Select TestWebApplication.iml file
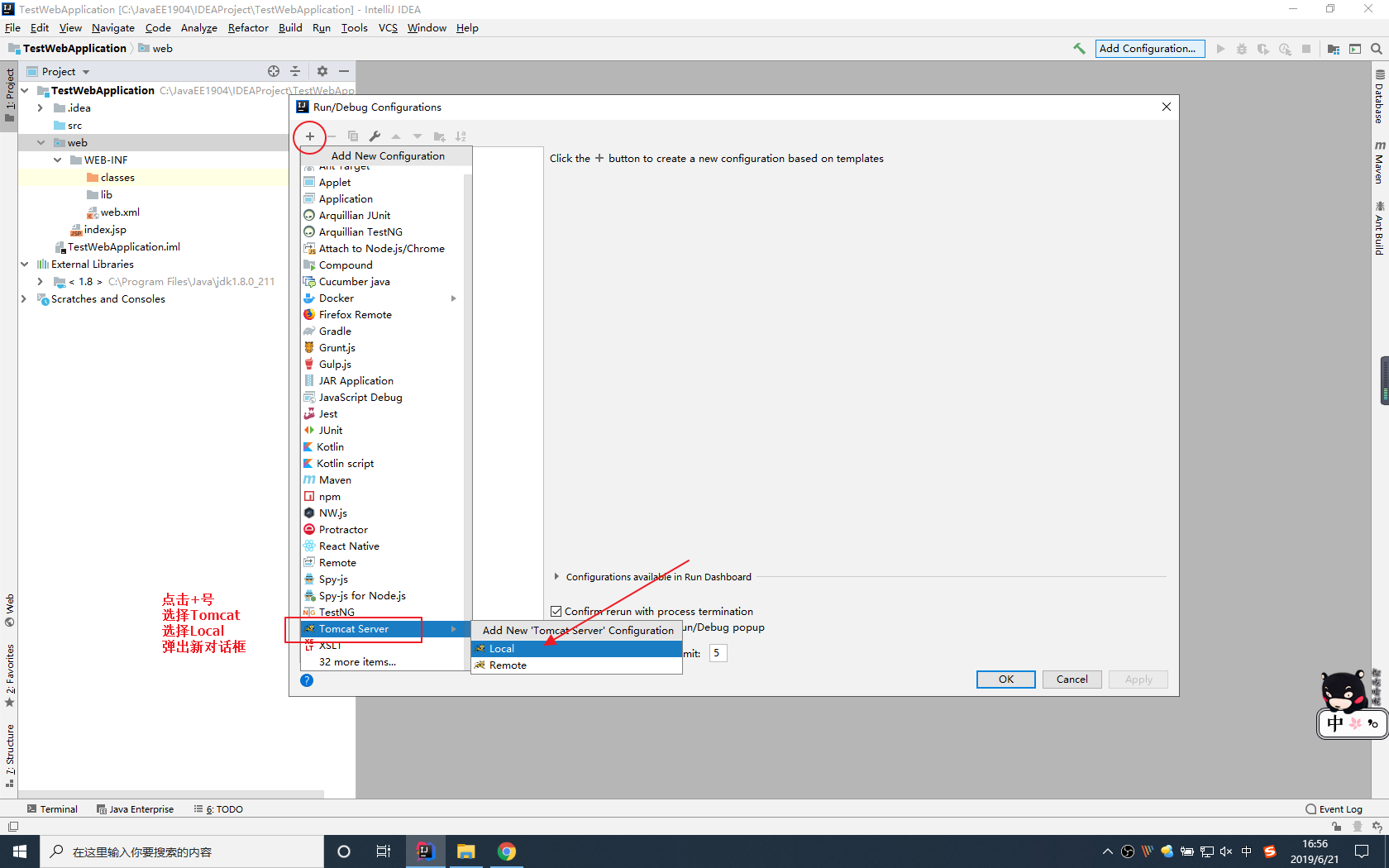The height and width of the screenshot is (868, 1389). coord(117,247)
